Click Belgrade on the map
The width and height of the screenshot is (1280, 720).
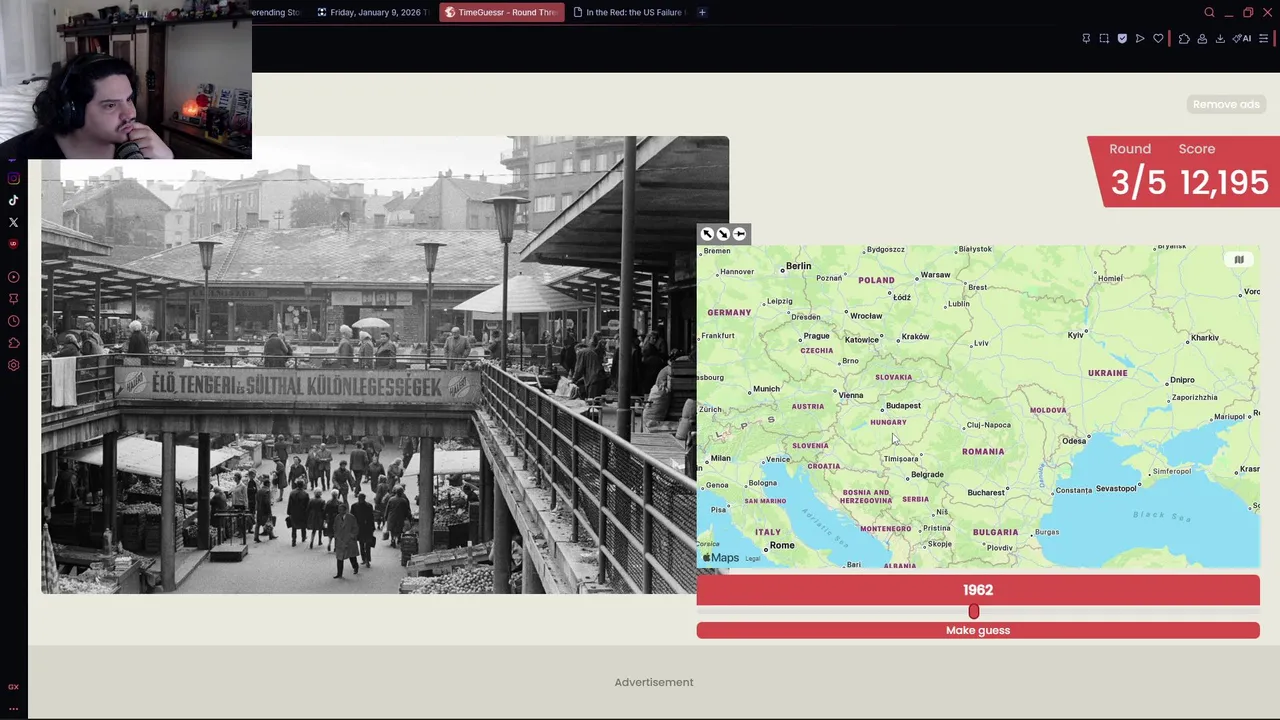coord(927,474)
